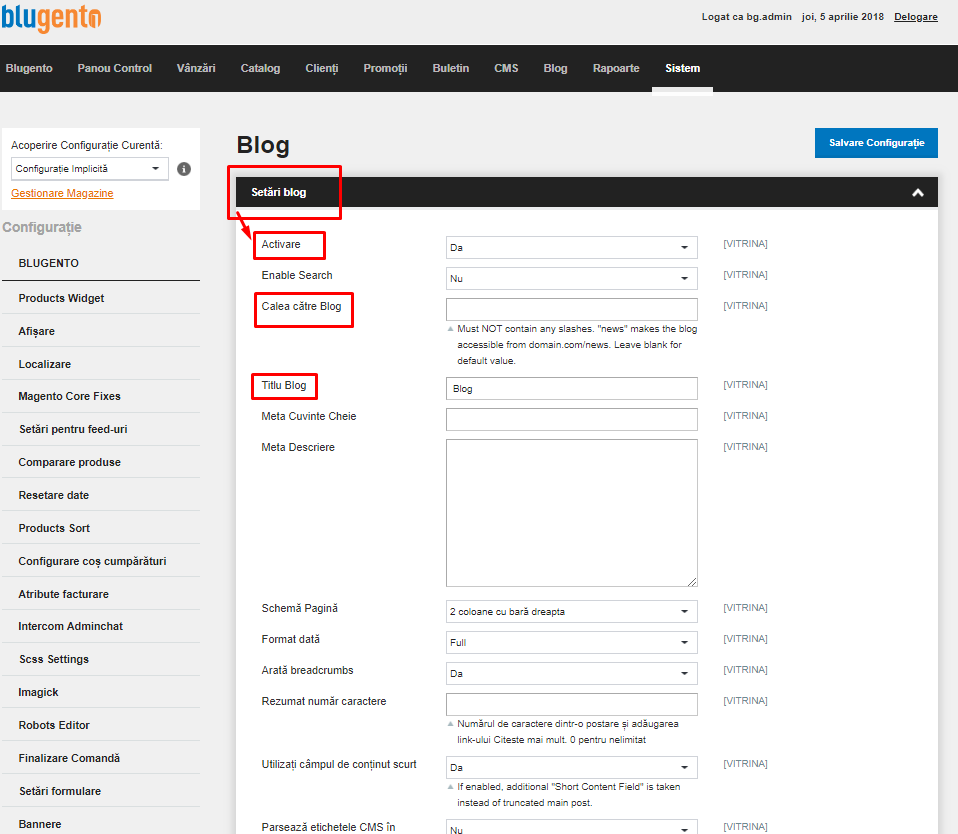Open the Panou Control menu
Image resolution: width=958 pixels, height=834 pixels.
pos(115,68)
